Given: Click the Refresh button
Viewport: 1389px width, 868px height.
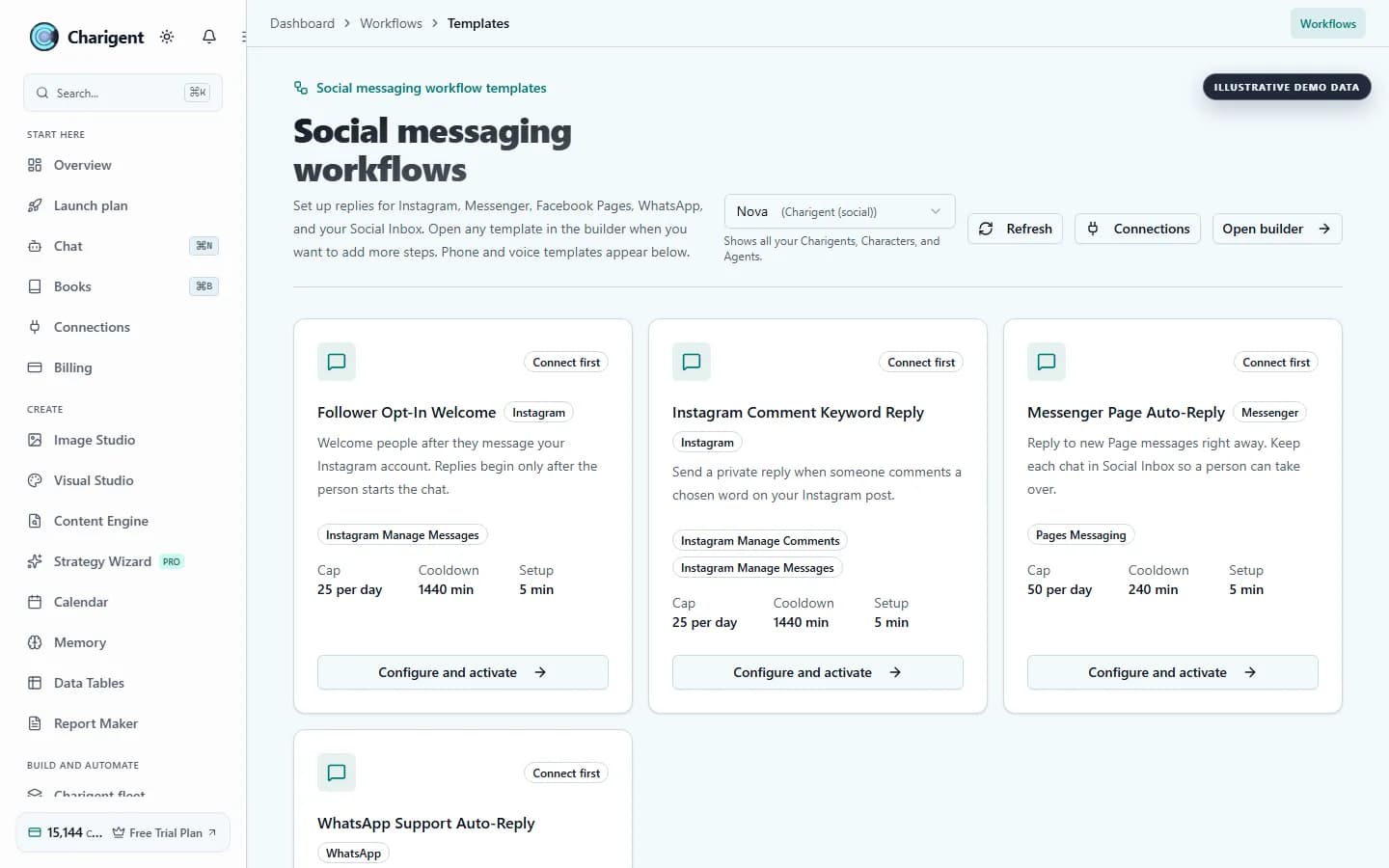Looking at the screenshot, I should [x=1015, y=229].
